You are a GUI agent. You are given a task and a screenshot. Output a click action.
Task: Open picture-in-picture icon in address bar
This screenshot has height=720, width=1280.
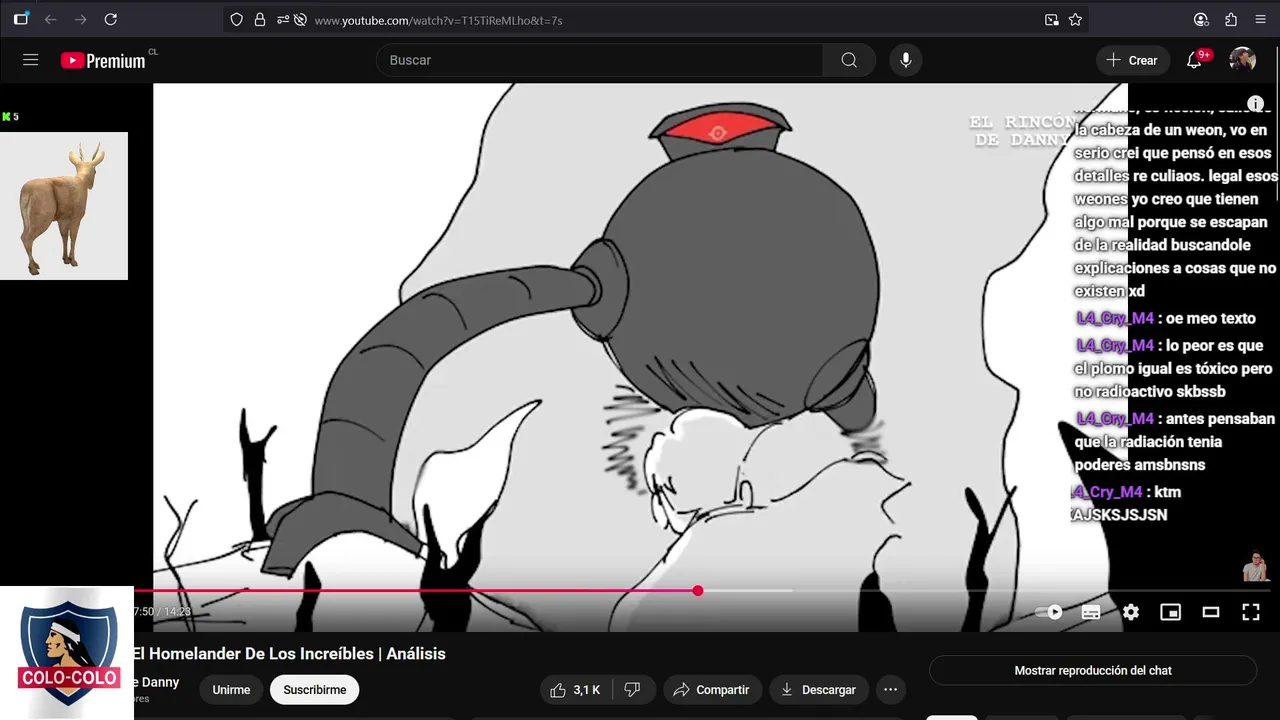point(1051,19)
